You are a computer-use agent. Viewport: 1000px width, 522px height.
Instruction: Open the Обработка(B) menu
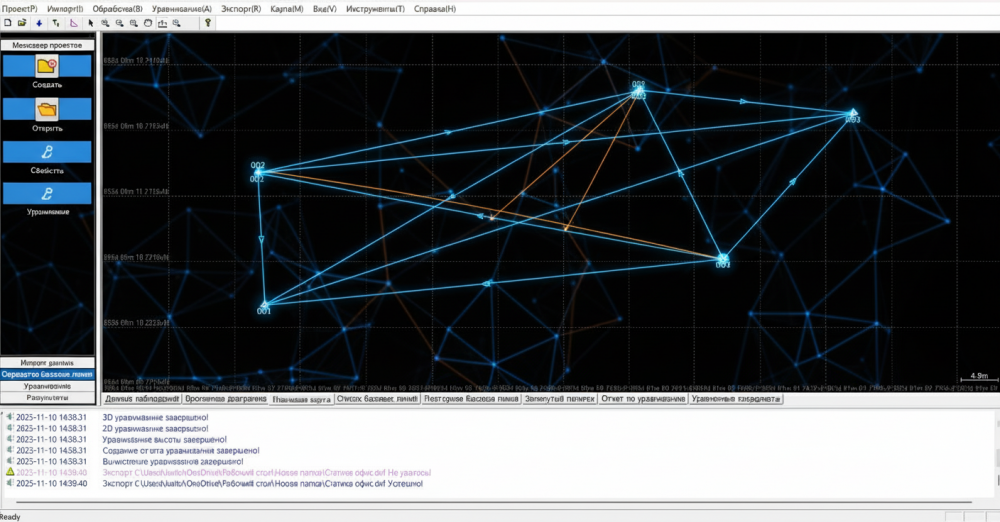click(117, 9)
